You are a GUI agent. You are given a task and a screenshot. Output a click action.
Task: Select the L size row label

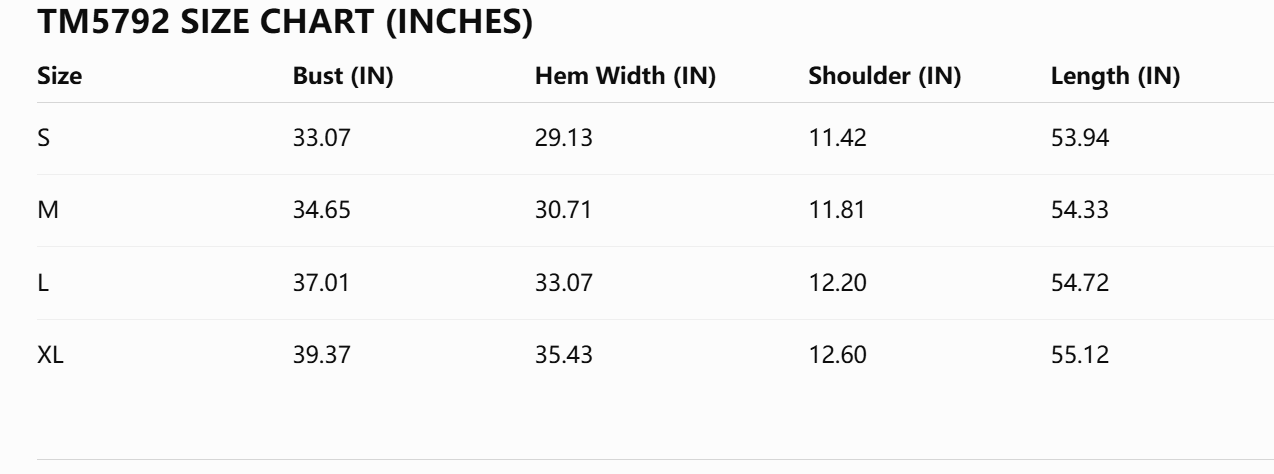(x=42, y=283)
